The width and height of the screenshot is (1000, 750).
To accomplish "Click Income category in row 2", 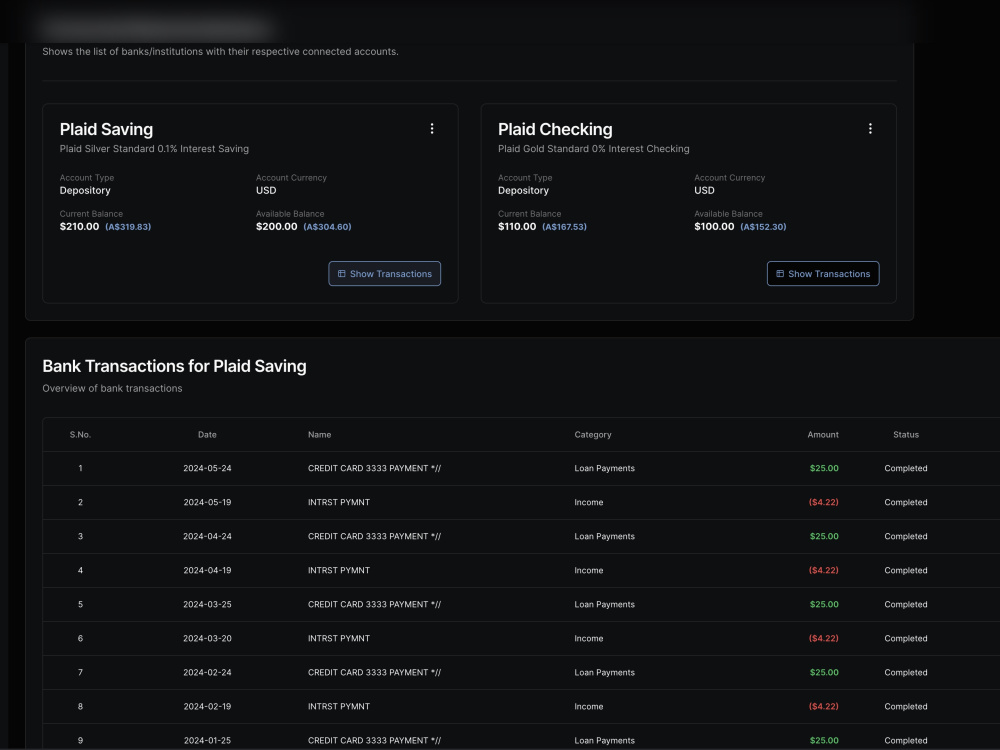I will point(589,502).
